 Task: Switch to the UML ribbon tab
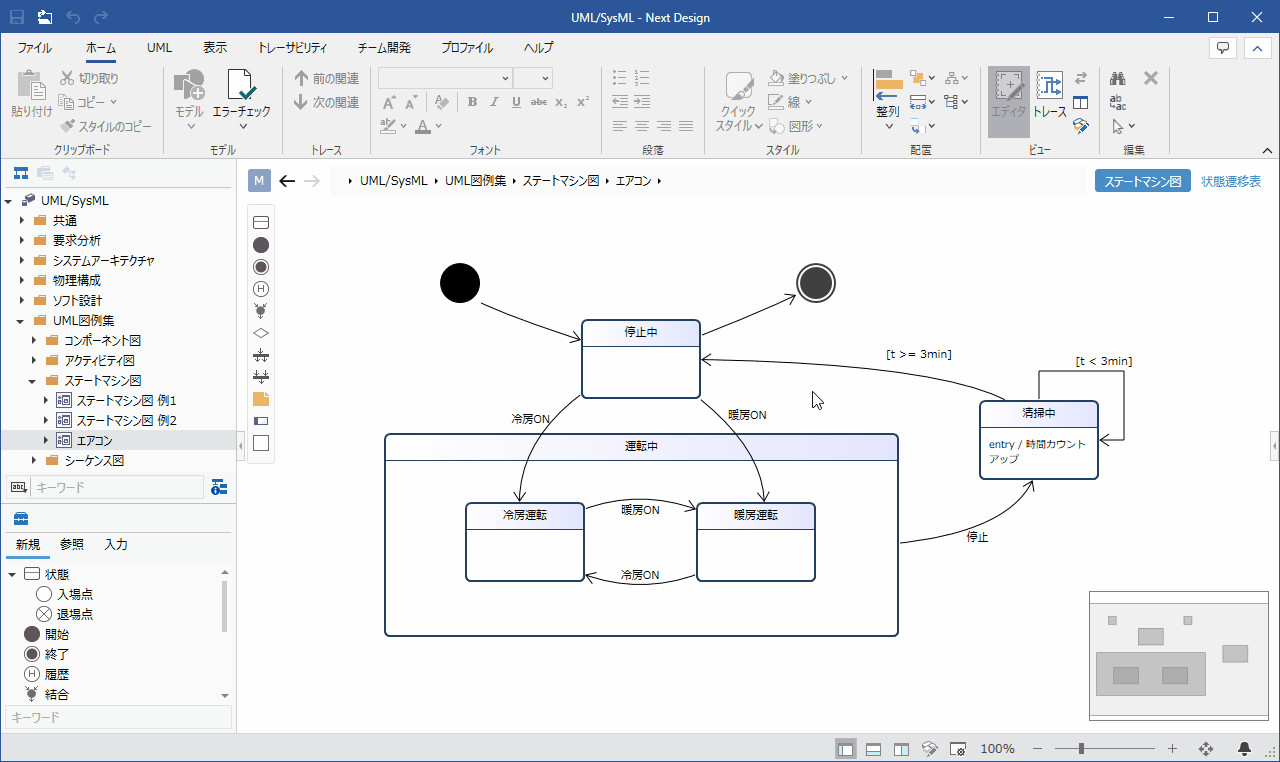click(159, 48)
